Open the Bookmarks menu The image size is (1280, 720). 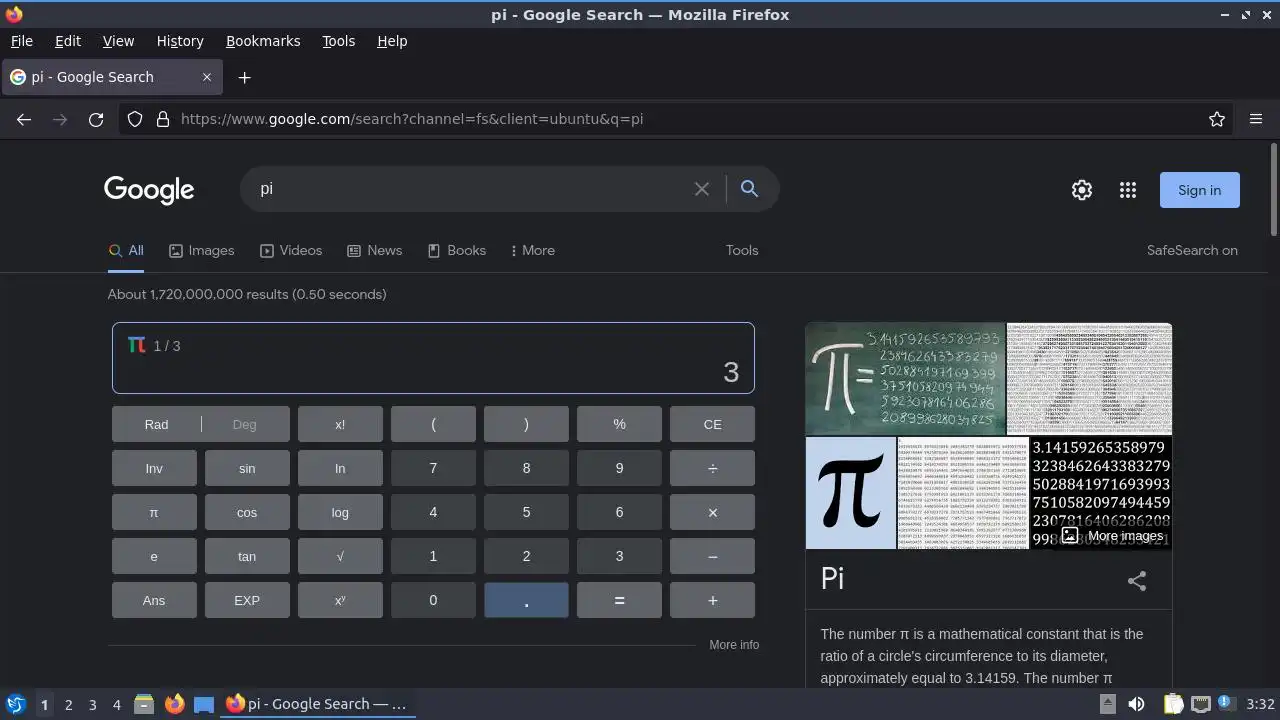click(x=263, y=41)
